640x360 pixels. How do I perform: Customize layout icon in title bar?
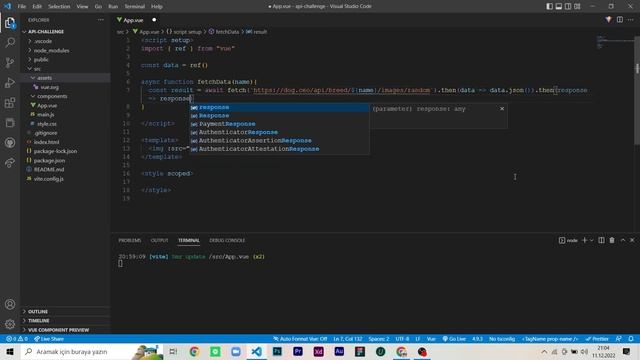pos(577,7)
